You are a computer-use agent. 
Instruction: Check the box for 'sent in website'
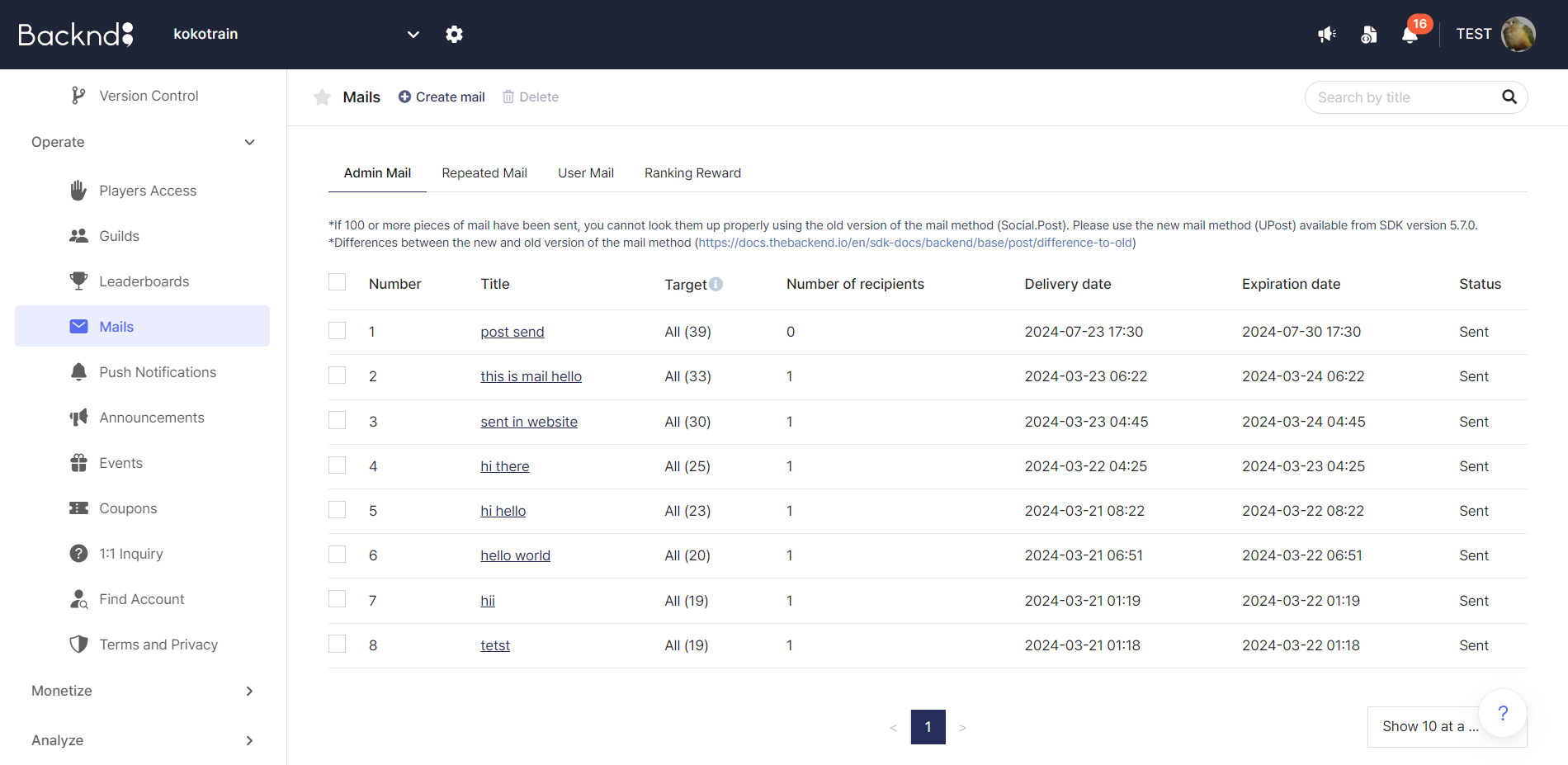[x=337, y=420]
